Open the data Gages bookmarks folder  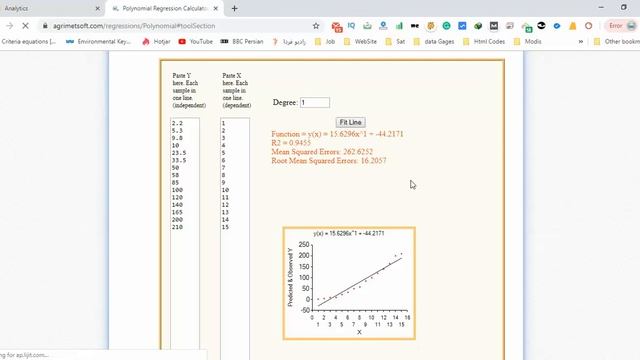coord(433,42)
